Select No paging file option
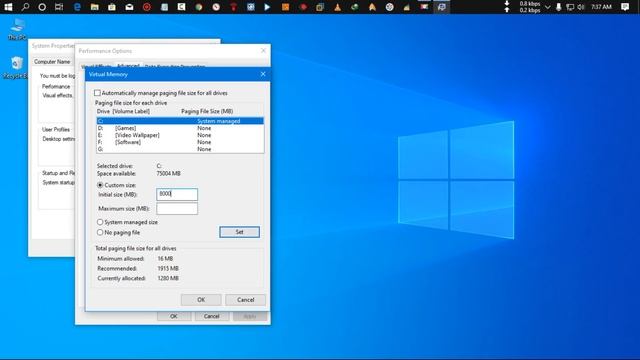The image size is (640, 360). click(100, 232)
